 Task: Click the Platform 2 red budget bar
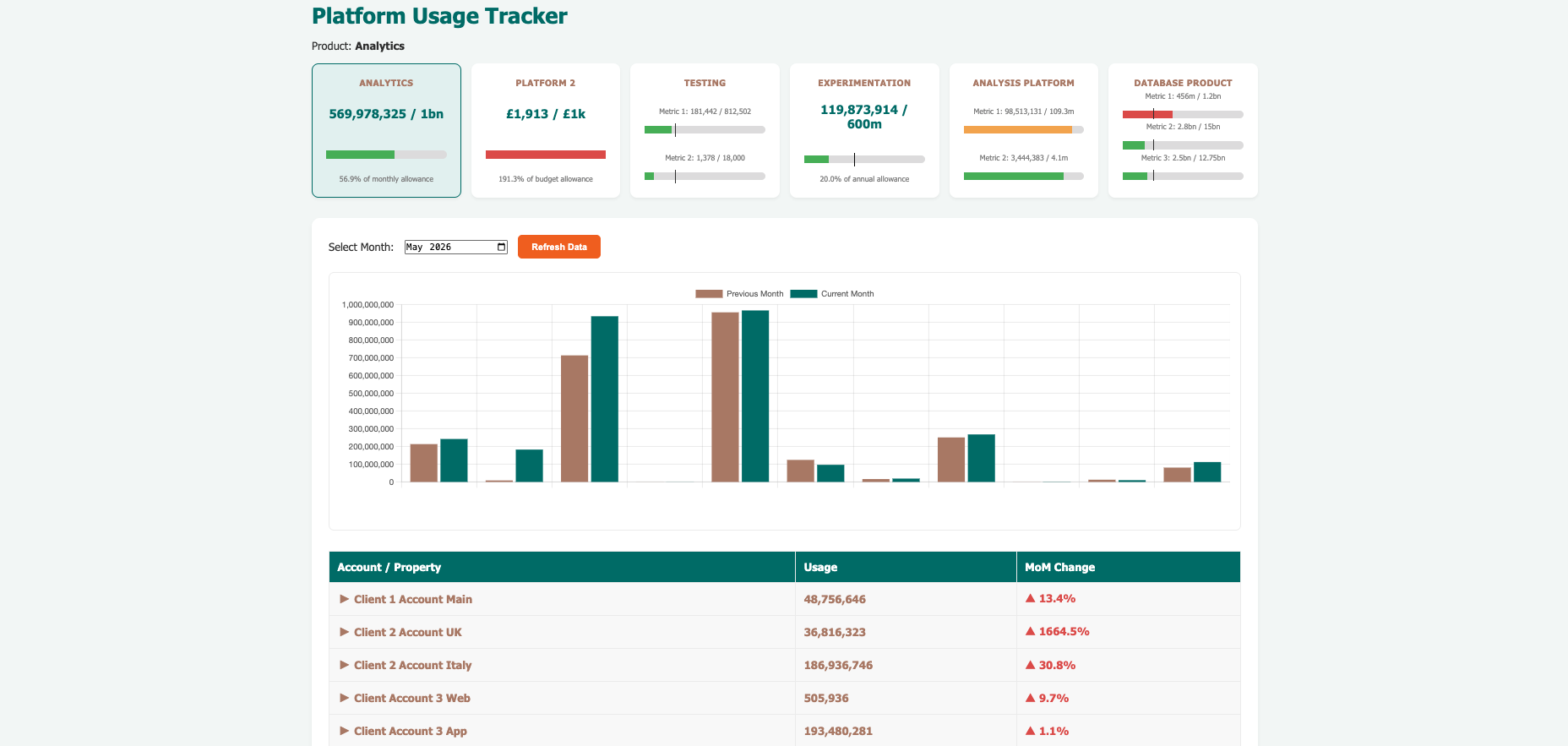pos(546,155)
